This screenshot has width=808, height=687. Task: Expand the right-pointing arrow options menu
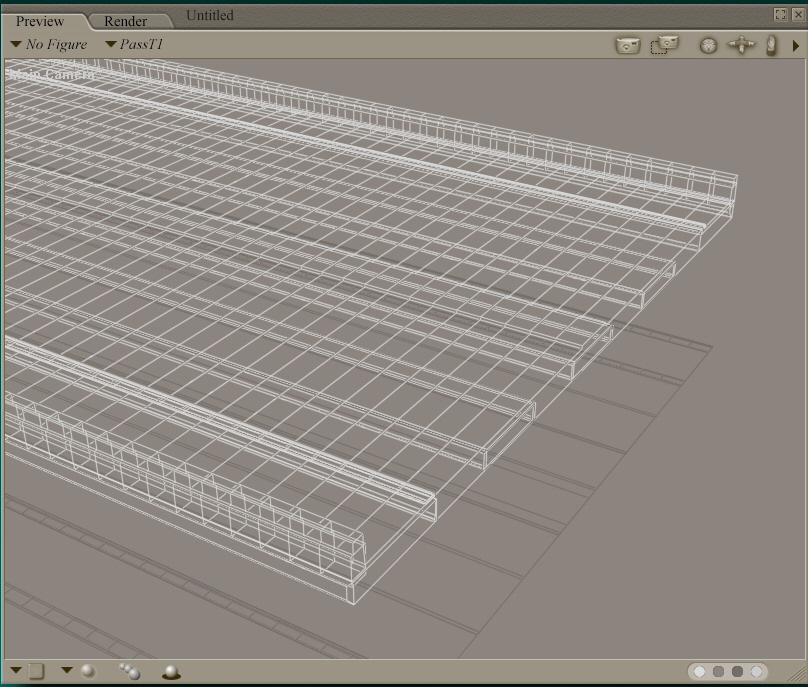pos(796,45)
